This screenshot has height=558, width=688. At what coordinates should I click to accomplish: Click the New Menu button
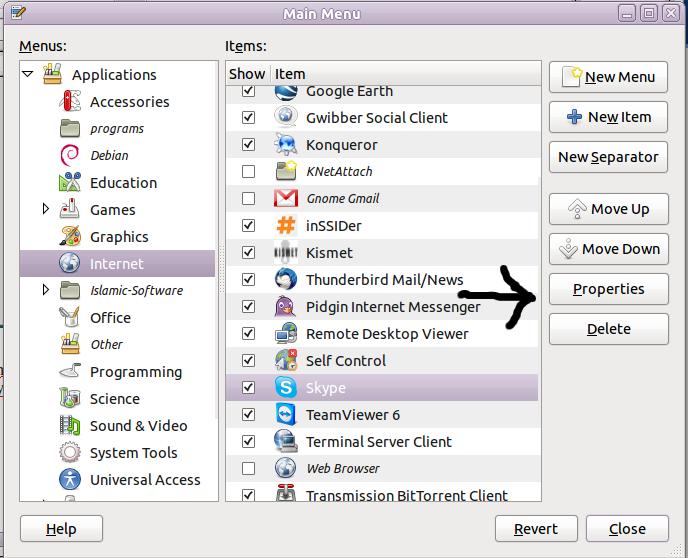(x=608, y=77)
